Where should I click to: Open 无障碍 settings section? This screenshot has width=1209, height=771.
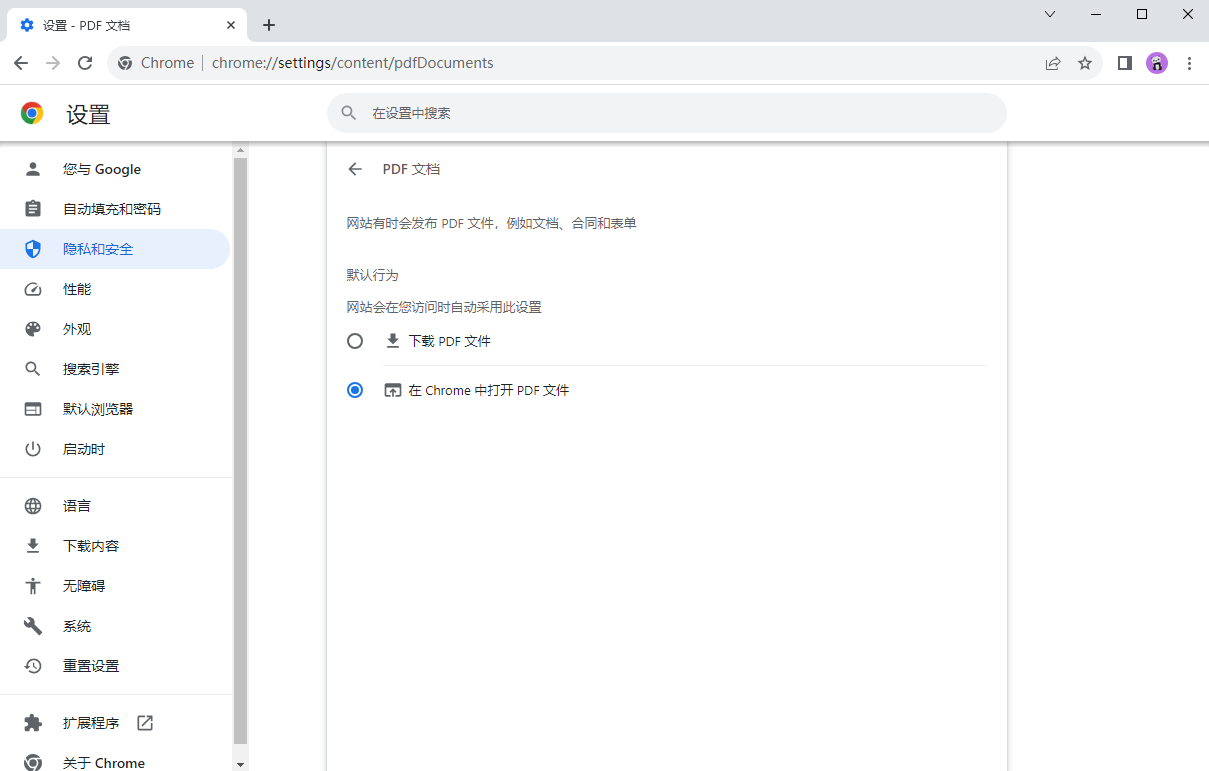(115, 586)
